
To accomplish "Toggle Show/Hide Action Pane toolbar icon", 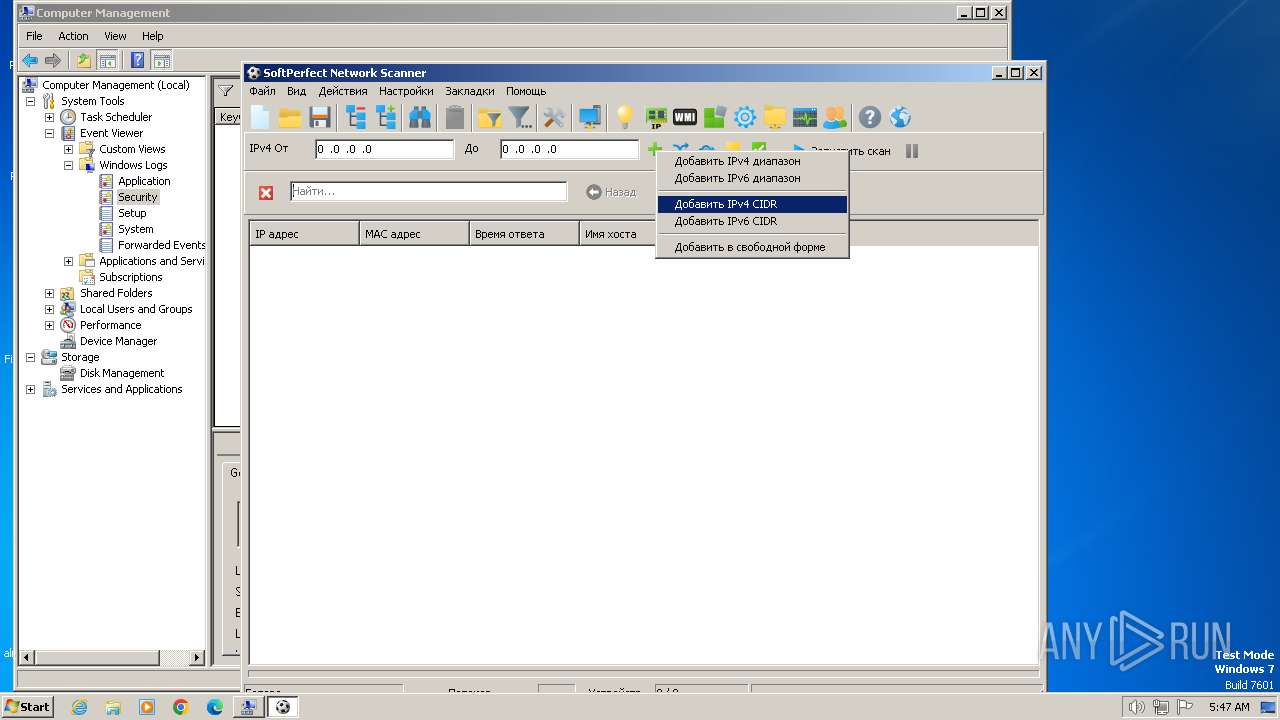I will [162, 60].
